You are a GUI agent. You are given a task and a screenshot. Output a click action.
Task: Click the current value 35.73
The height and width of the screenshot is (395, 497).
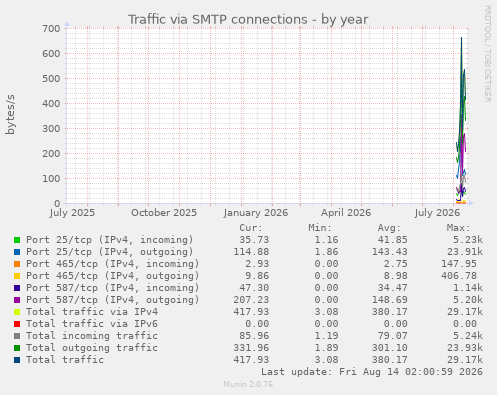[x=254, y=240]
